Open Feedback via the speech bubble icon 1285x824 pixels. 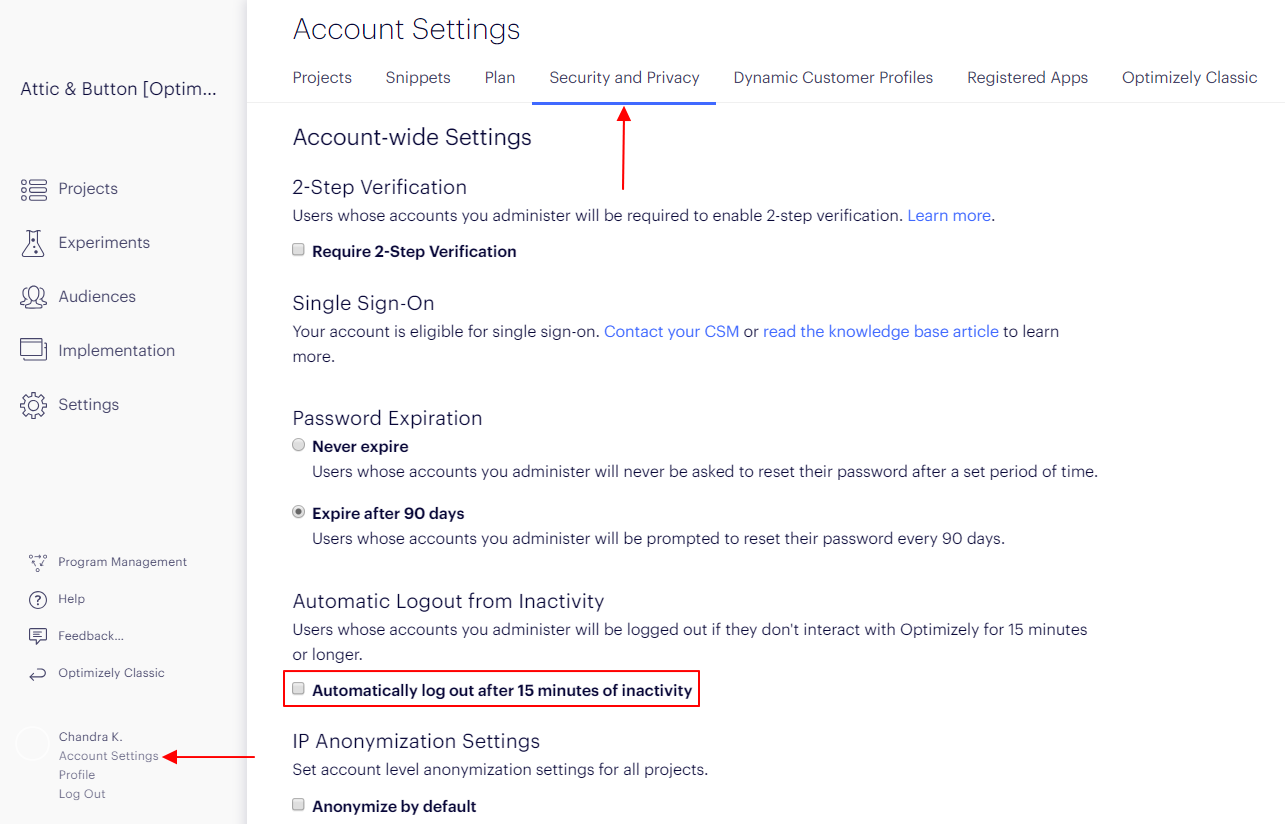click(x=38, y=636)
